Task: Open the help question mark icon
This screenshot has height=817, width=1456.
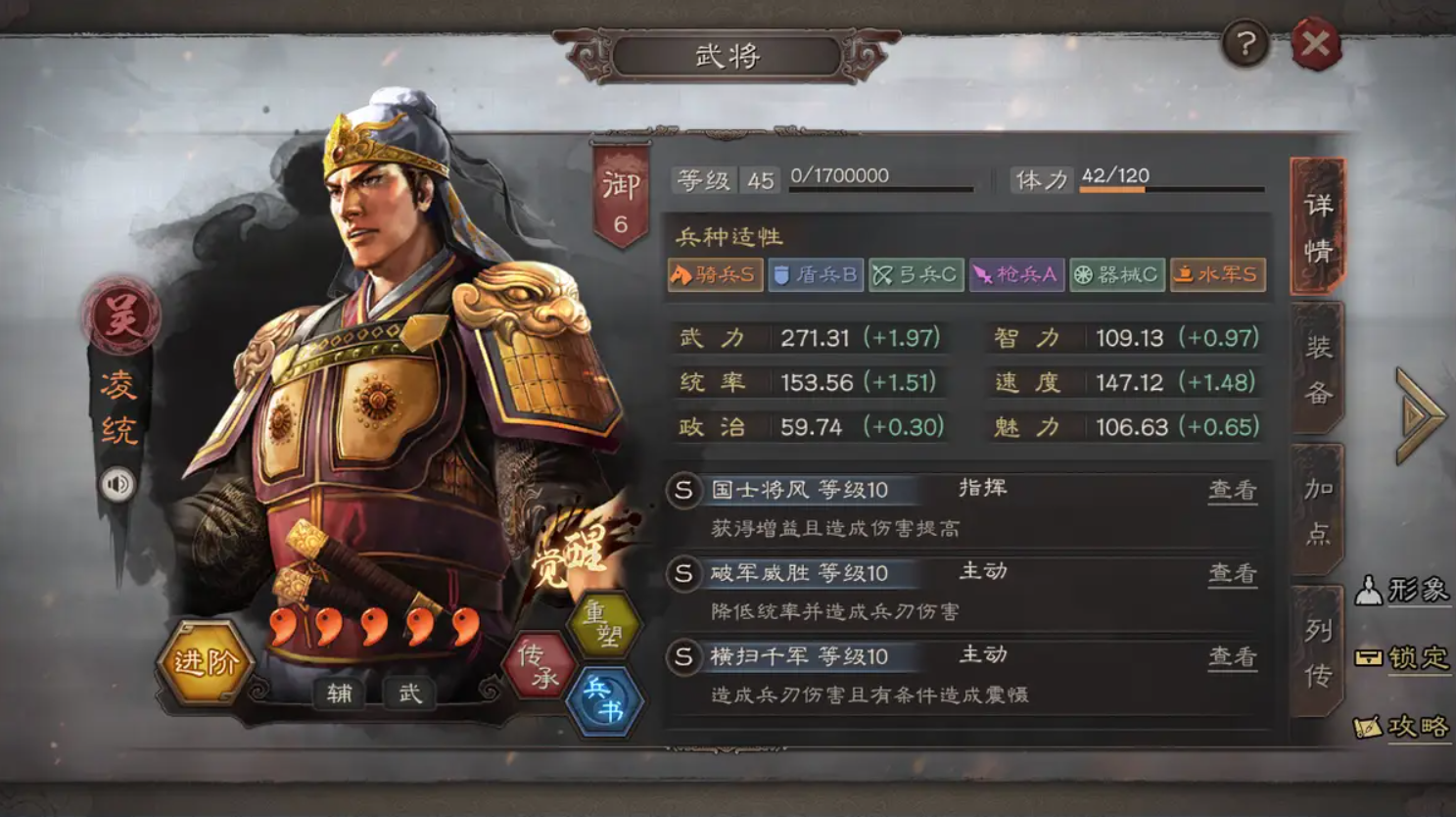Action: pyautogui.click(x=1245, y=43)
